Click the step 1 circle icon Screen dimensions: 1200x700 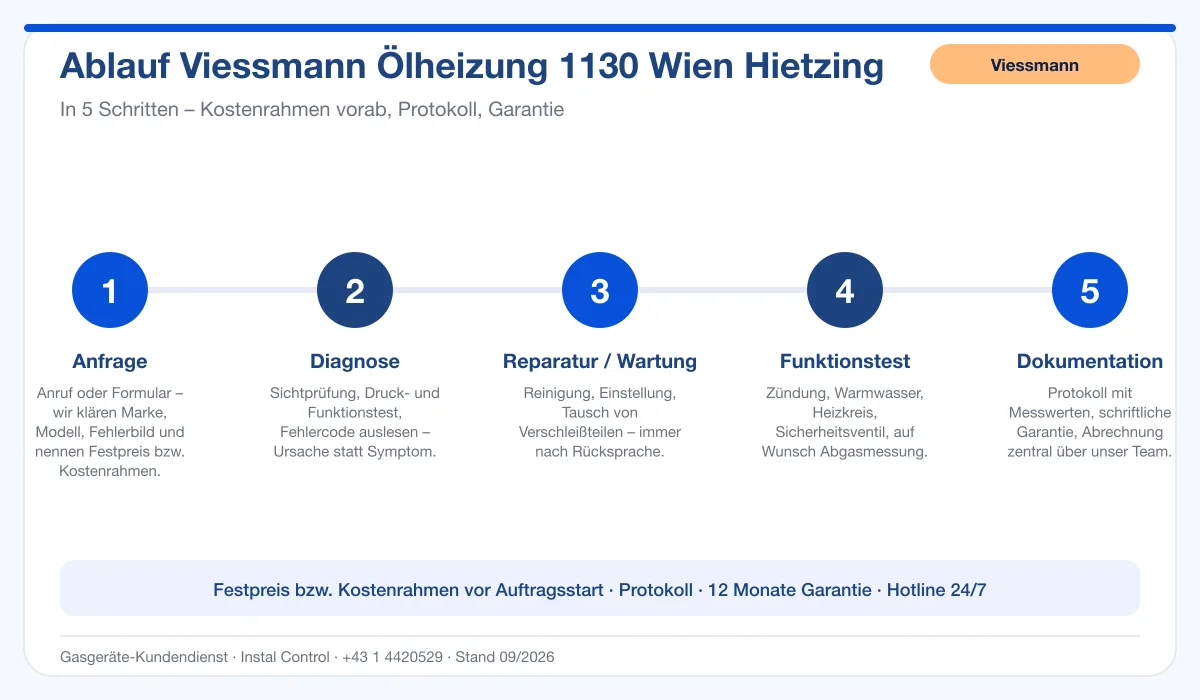(110, 290)
